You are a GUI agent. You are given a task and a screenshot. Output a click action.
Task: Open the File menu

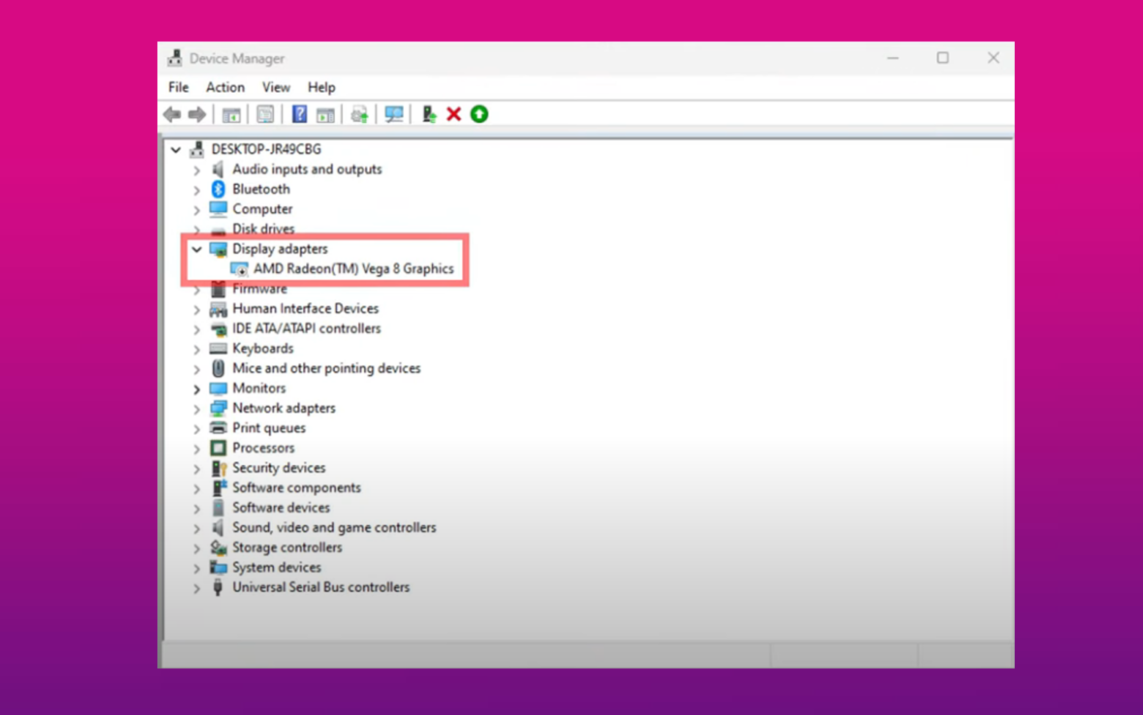pyautogui.click(x=178, y=88)
